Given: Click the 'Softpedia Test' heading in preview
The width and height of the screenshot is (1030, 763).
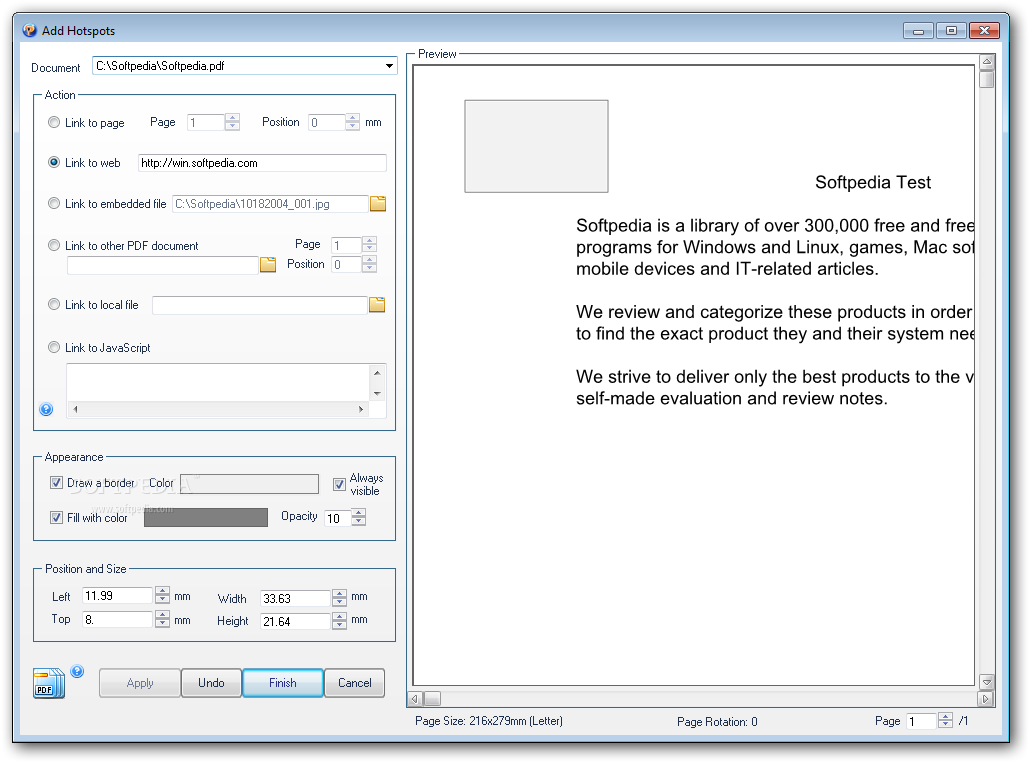Looking at the screenshot, I should click(x=873, y=183).
